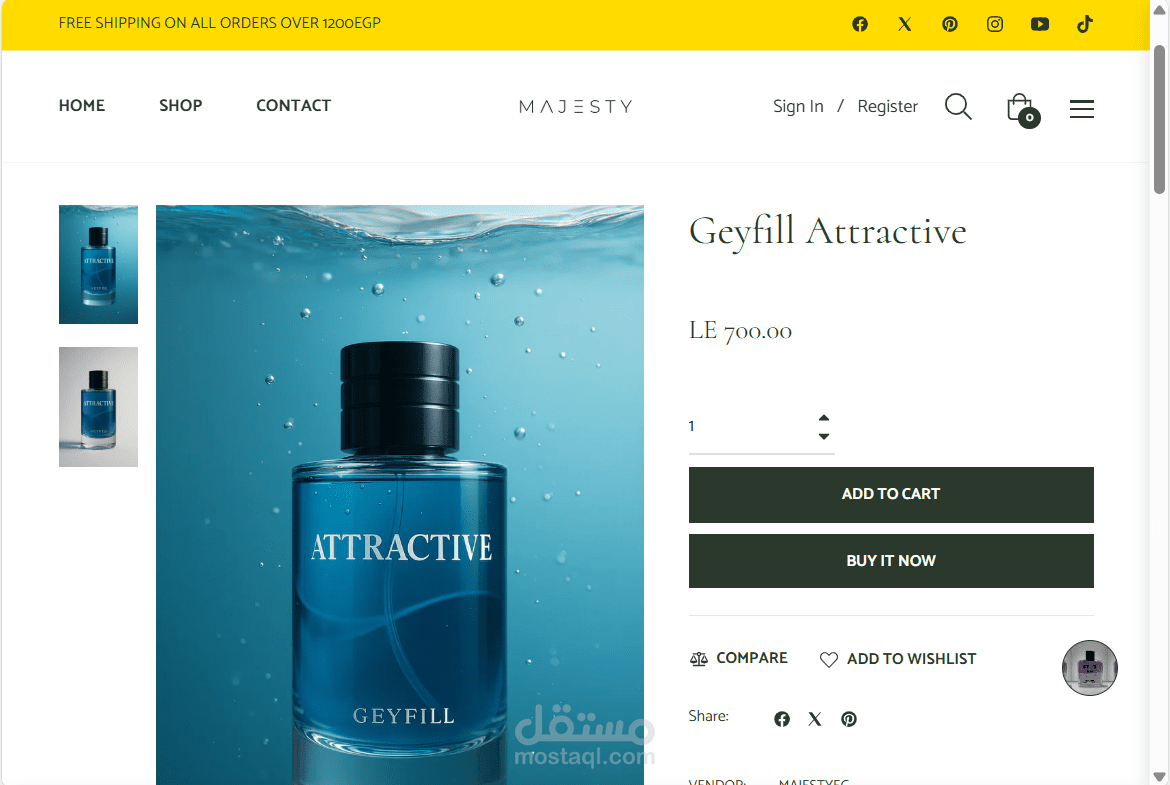
Task: Click the BUY IT NOW button
Action: [x=891, y=560]
